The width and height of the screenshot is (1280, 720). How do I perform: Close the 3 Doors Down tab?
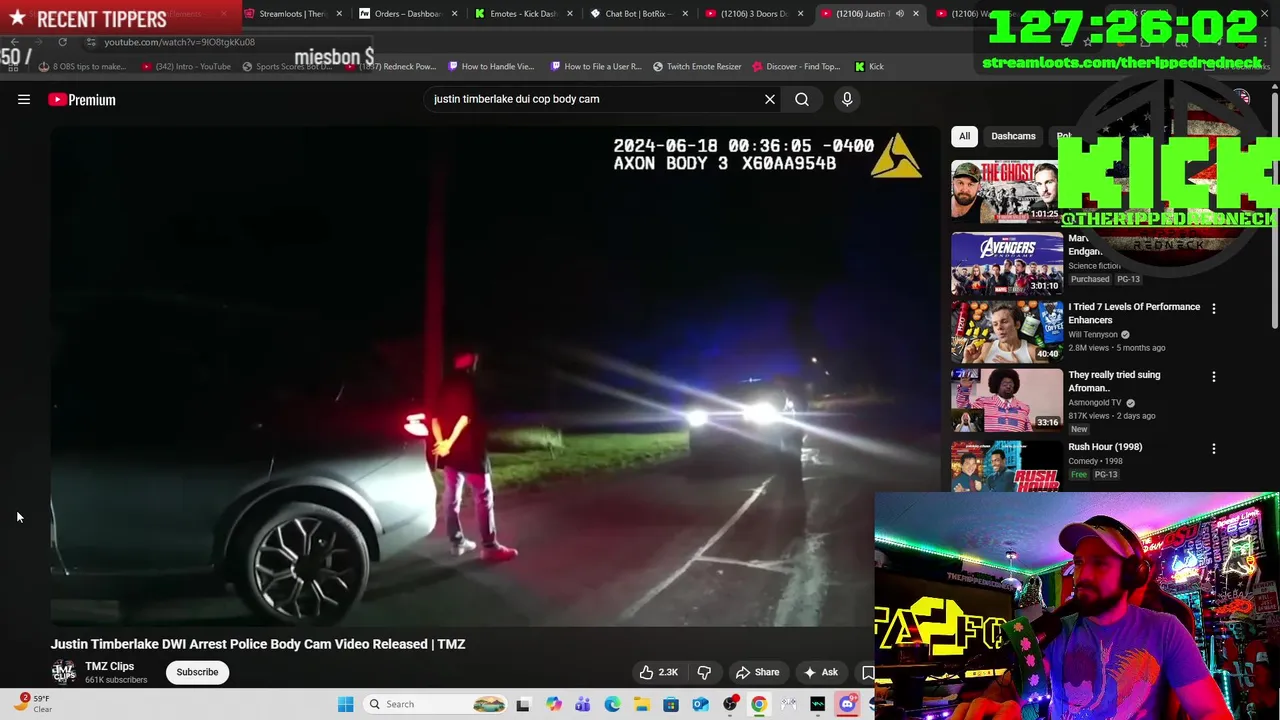(x=800, y=14)
